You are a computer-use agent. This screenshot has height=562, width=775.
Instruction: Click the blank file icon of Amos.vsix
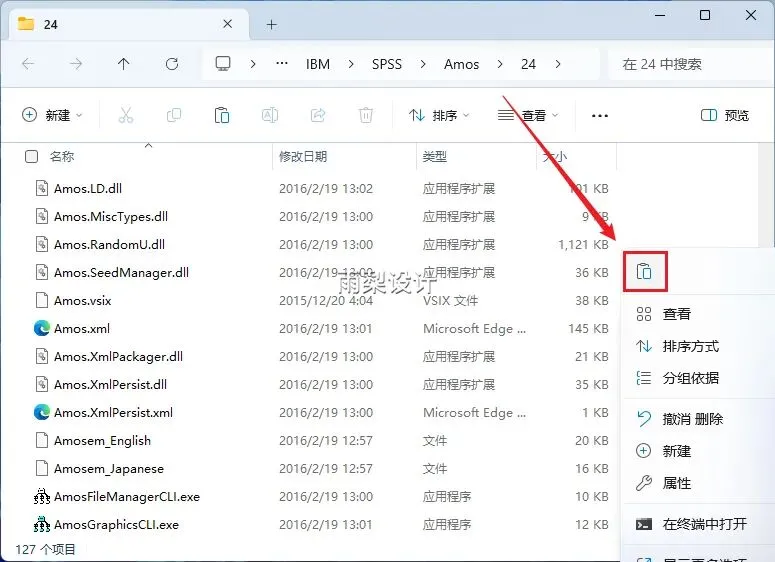pos(42,300)
